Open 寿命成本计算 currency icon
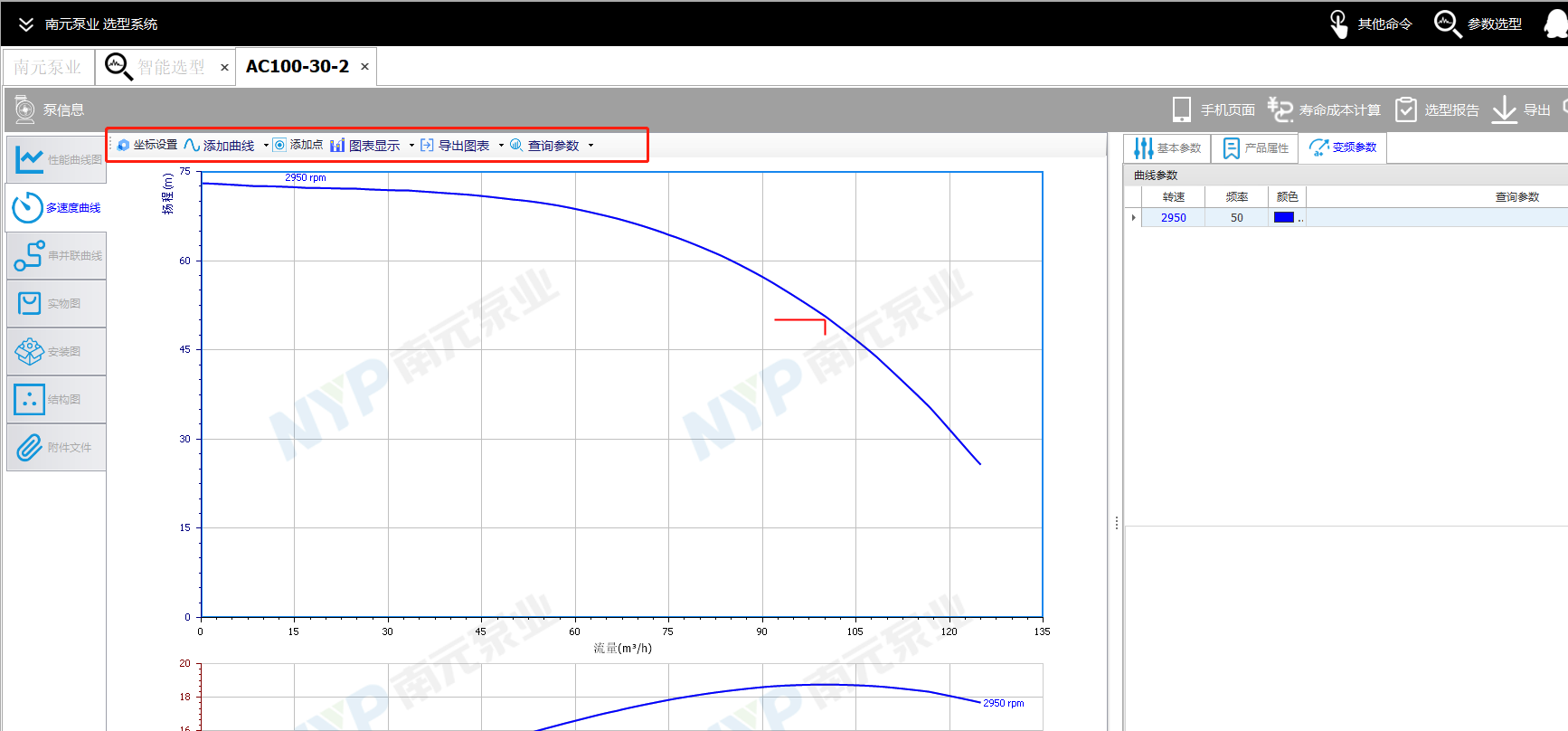This screenshot has height=731, width=1568. point(1280,109)
